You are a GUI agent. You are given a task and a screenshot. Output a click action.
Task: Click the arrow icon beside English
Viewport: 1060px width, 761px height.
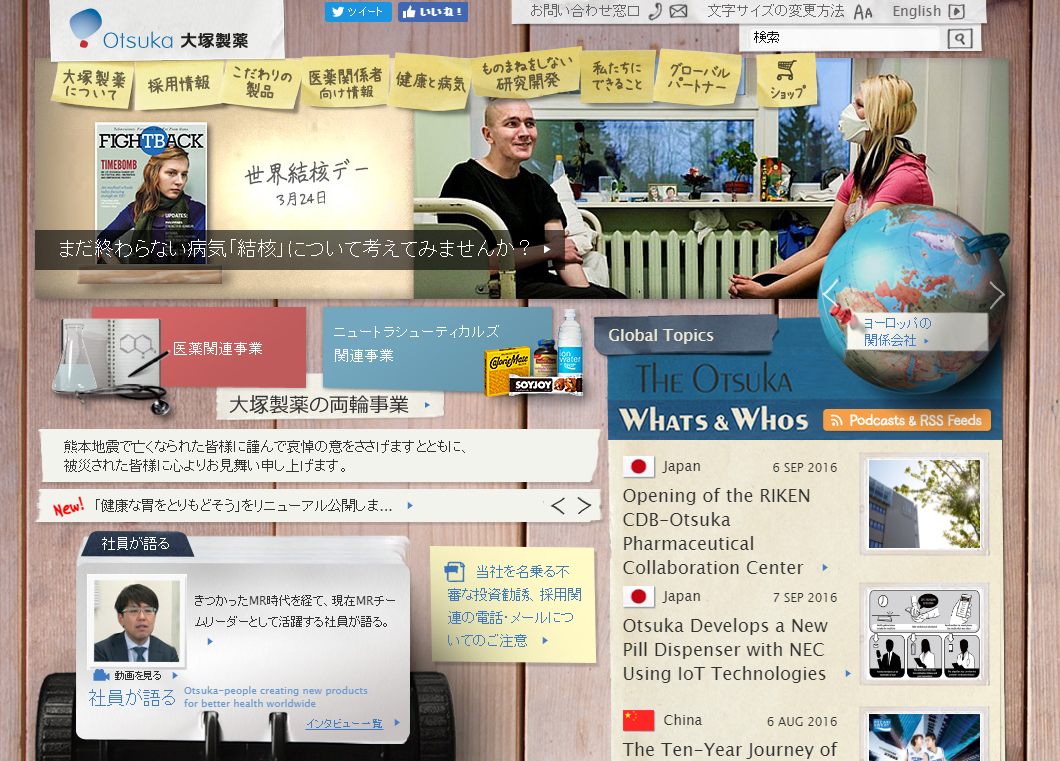957,11
